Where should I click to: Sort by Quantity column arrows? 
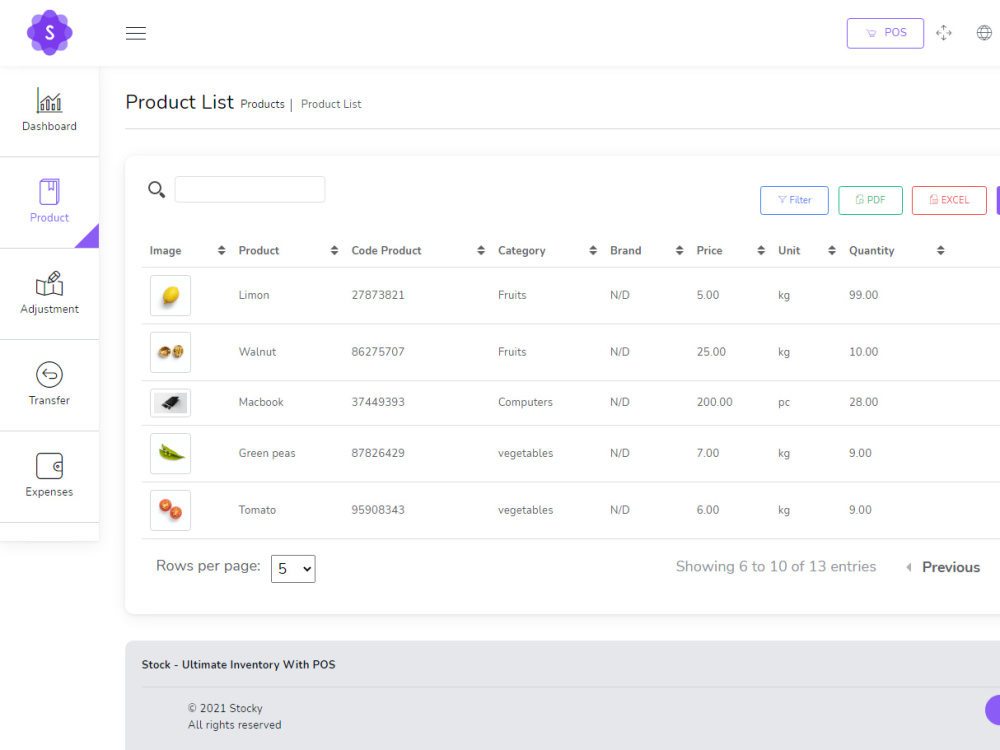click(941, 251)
